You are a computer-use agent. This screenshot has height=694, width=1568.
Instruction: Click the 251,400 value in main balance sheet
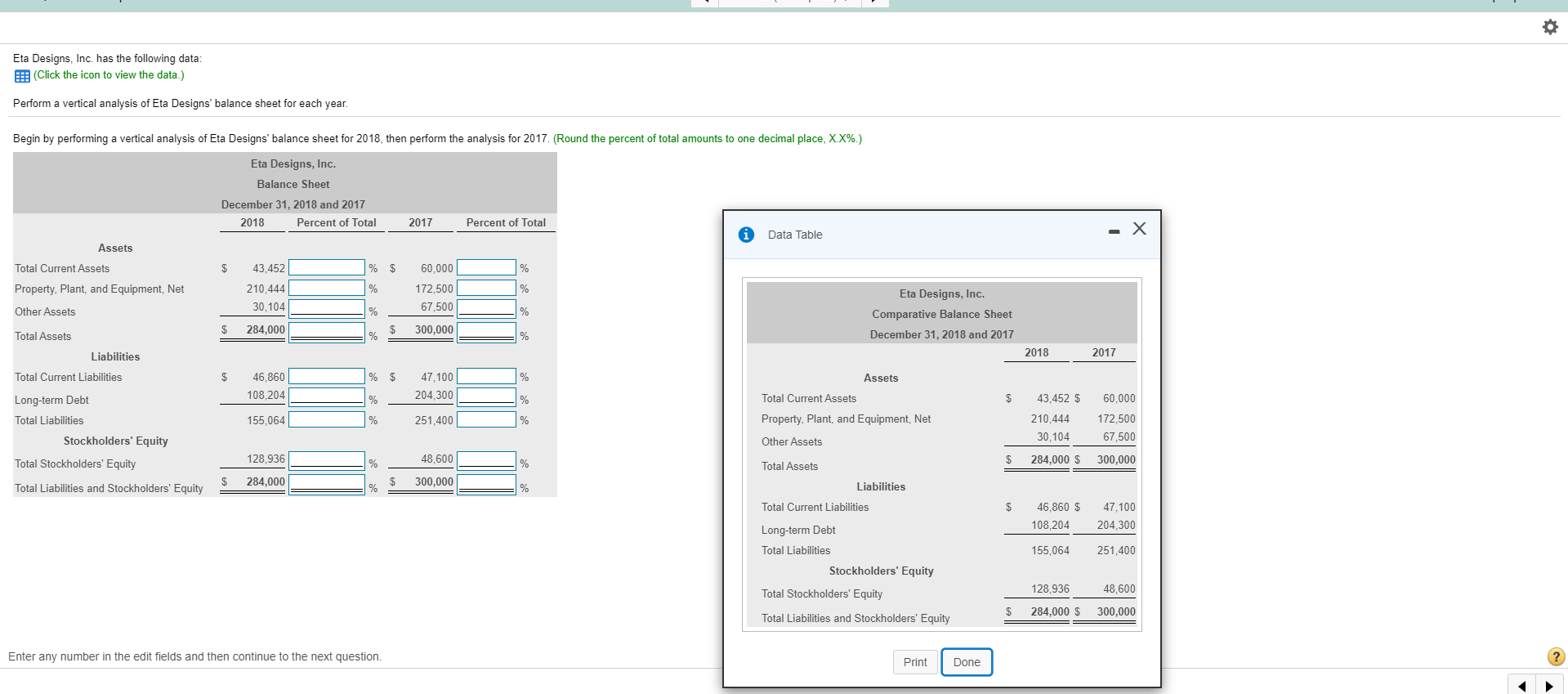[x=434, y=420]
